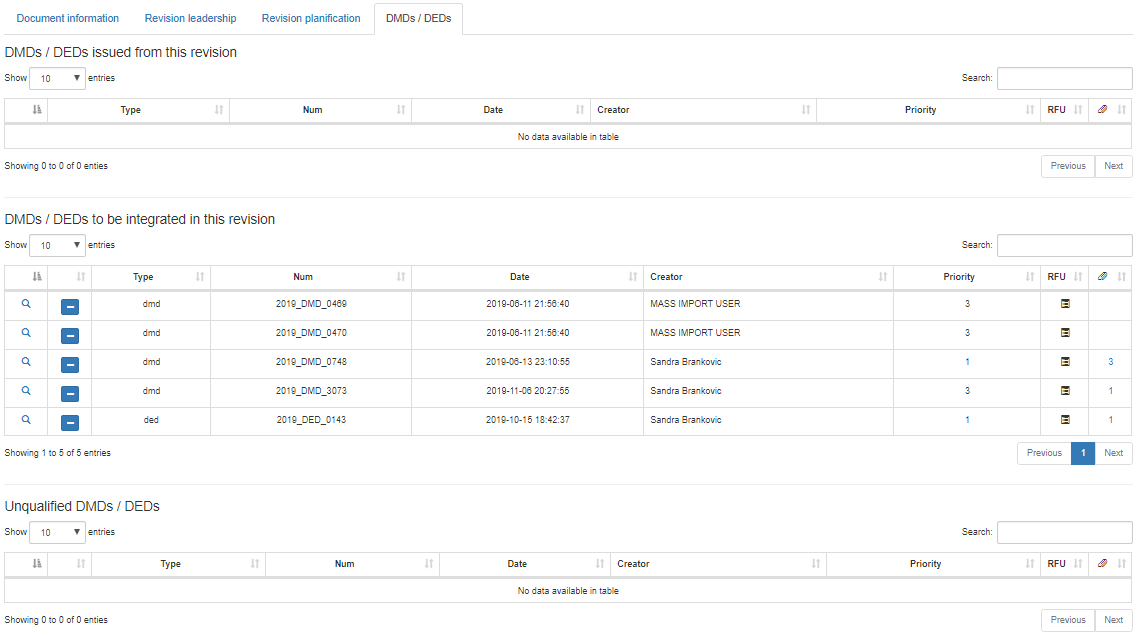The width and height of the screenshot is (1139, 636).
Task: Open entries dropdown in issued DMDs section
Action: click(58, 78)
